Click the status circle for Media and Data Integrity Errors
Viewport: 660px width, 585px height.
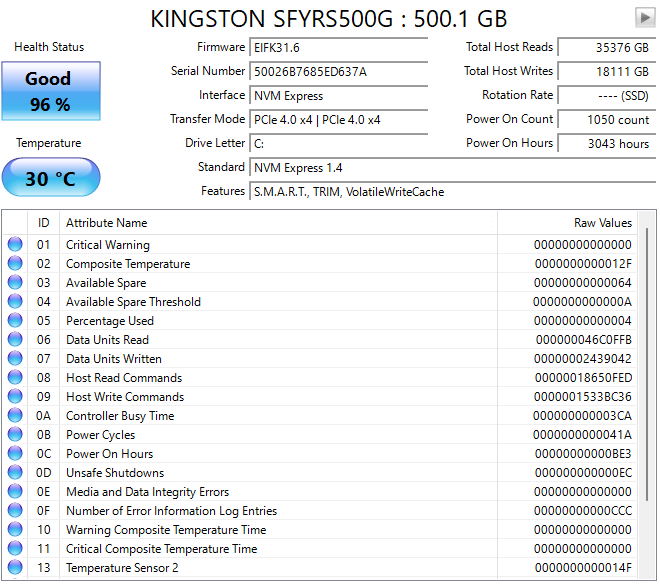click(15, 492)
